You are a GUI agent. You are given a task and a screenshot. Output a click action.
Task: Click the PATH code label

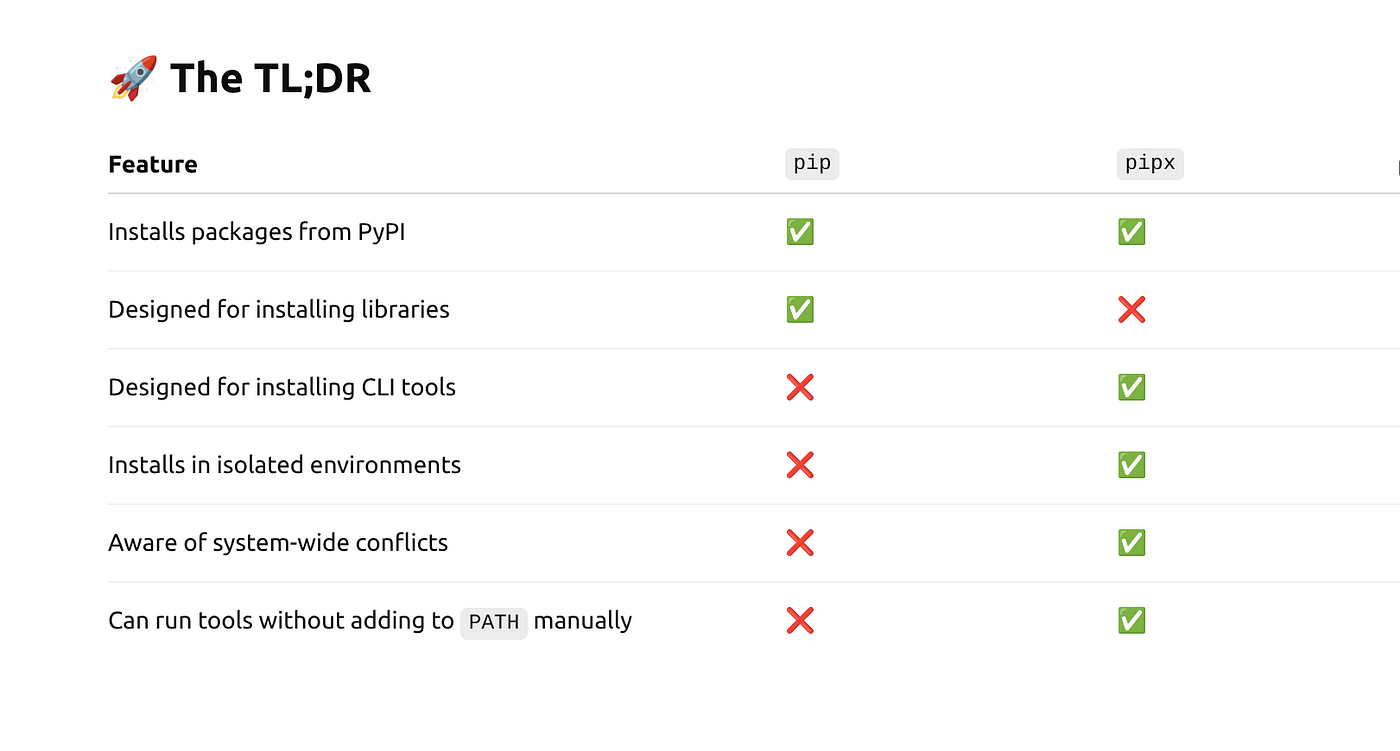494,622
